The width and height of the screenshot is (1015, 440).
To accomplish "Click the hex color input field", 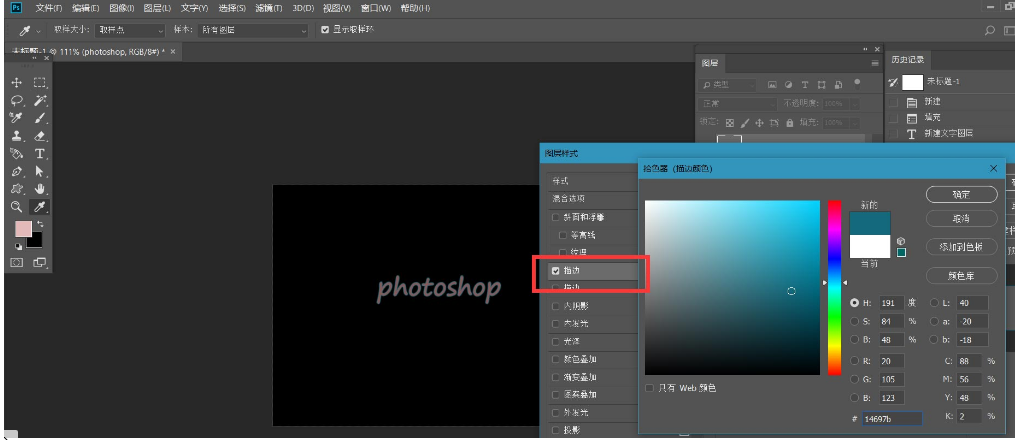I will tap(890, 419).
